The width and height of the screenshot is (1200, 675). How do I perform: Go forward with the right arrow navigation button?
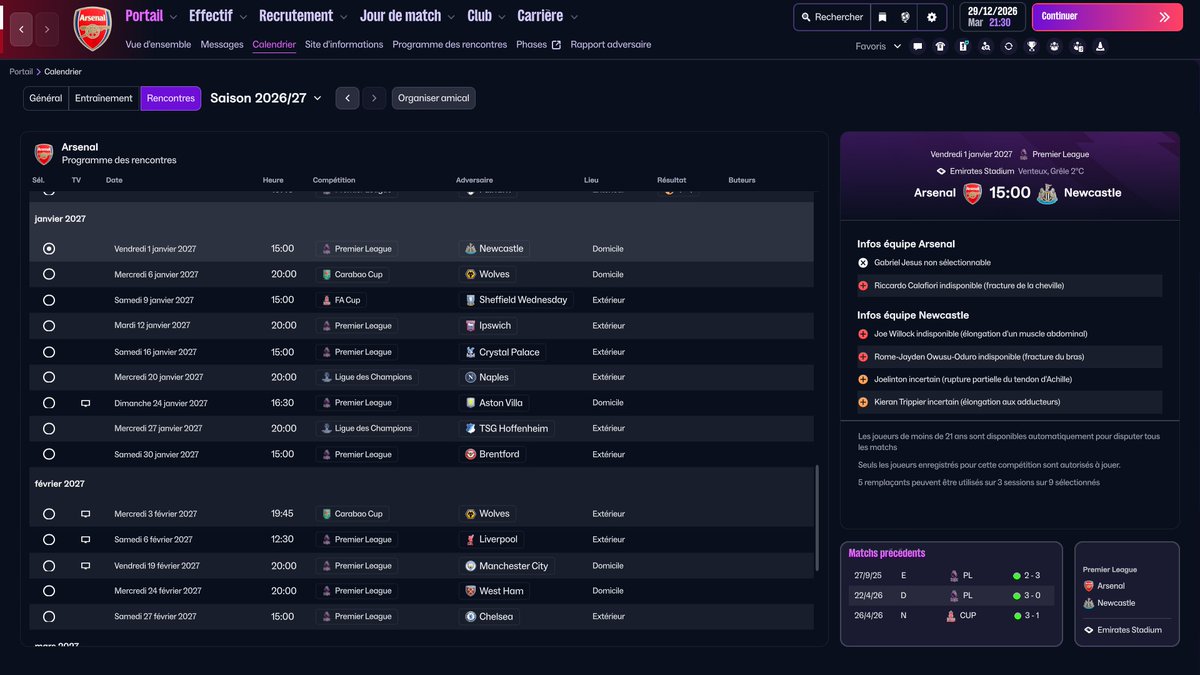[x=47, y=29]
